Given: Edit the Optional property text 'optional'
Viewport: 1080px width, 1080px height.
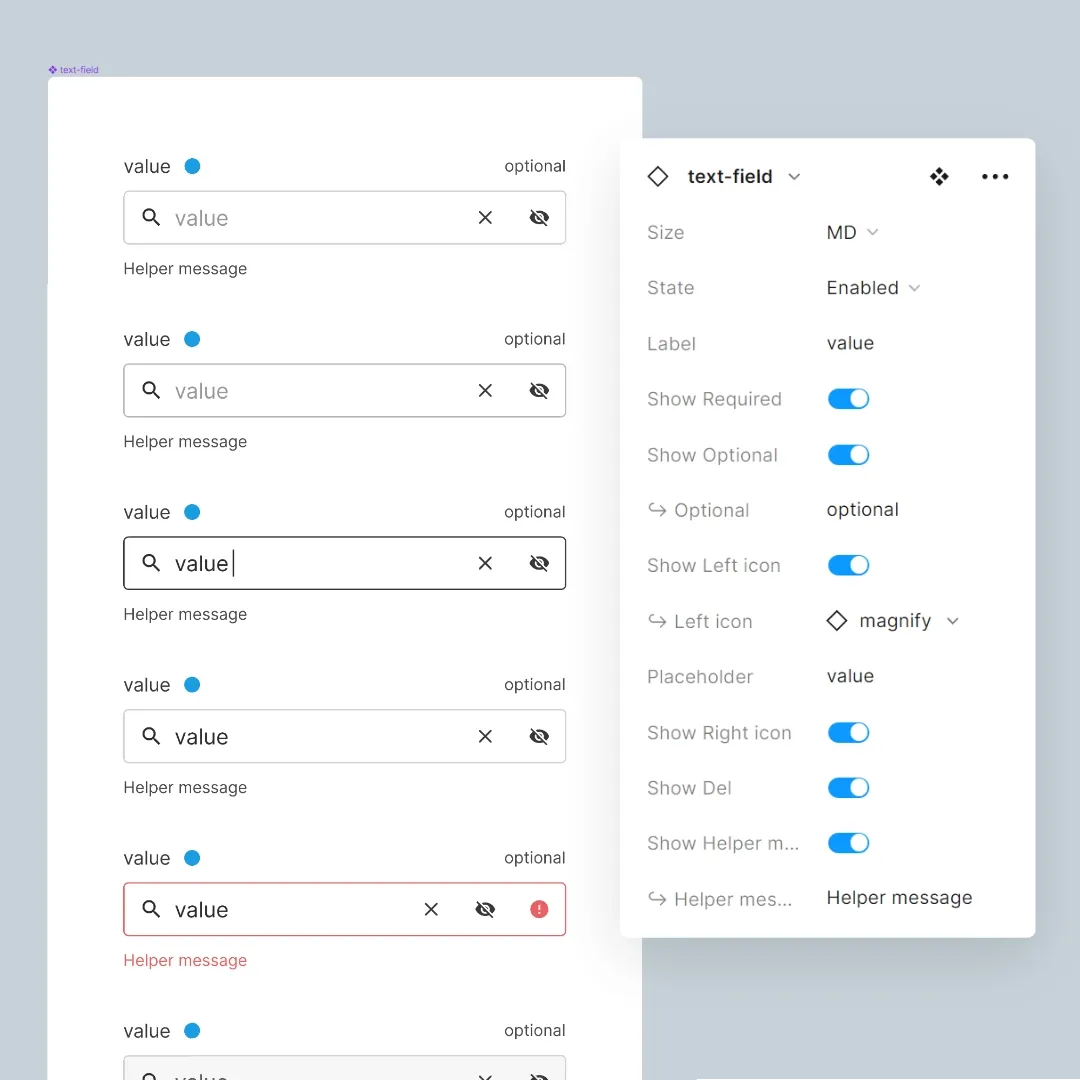Looking at the screenshot, I should click(862, 510).
